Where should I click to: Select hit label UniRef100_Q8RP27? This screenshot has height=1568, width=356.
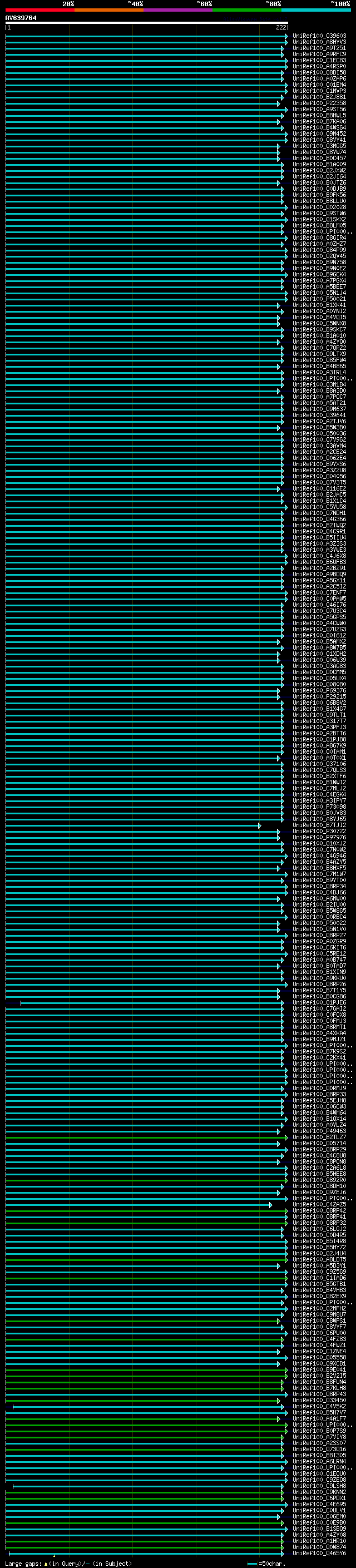[x=319, y=935]
